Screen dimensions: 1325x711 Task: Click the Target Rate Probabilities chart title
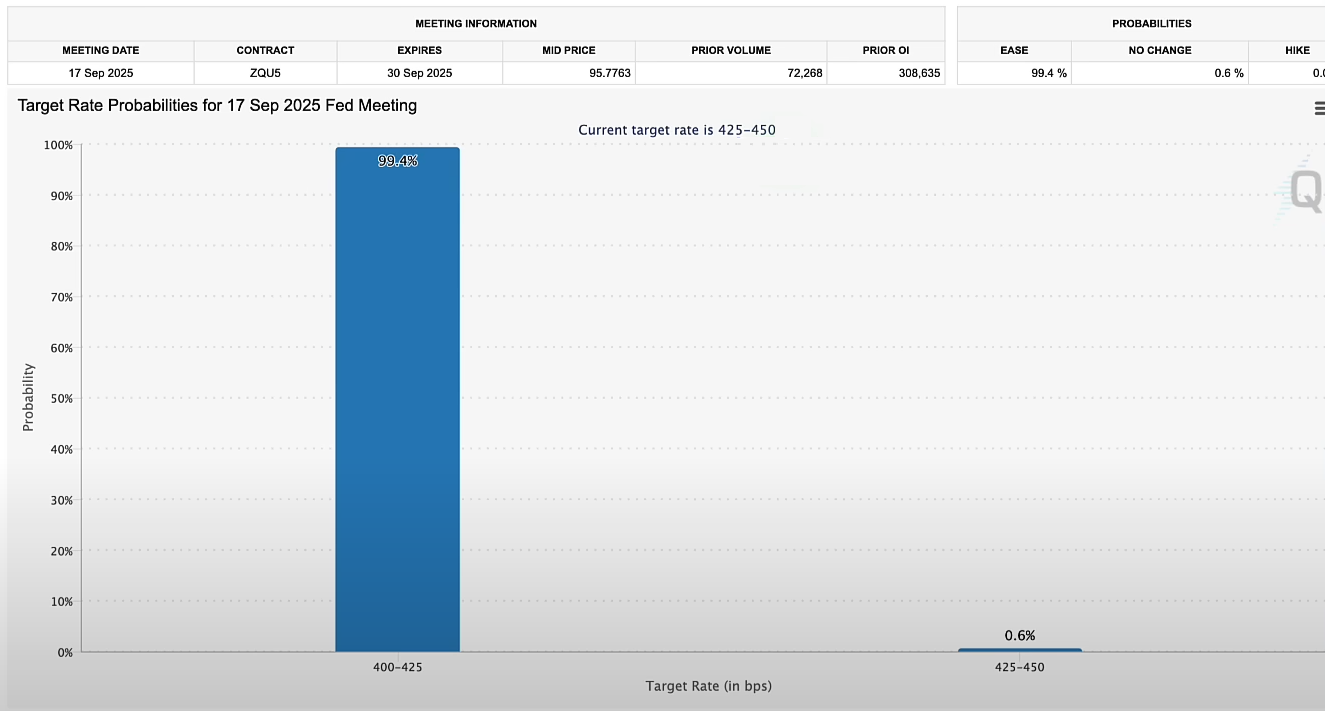217,105
